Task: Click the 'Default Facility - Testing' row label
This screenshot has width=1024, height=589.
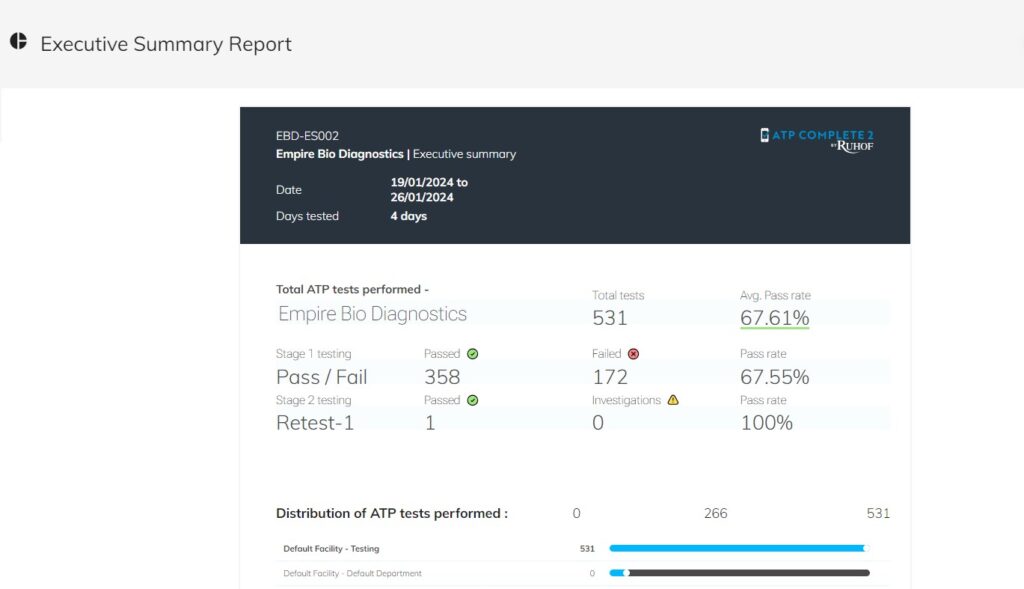Action: pyautogui.click(x=331, y=549)
